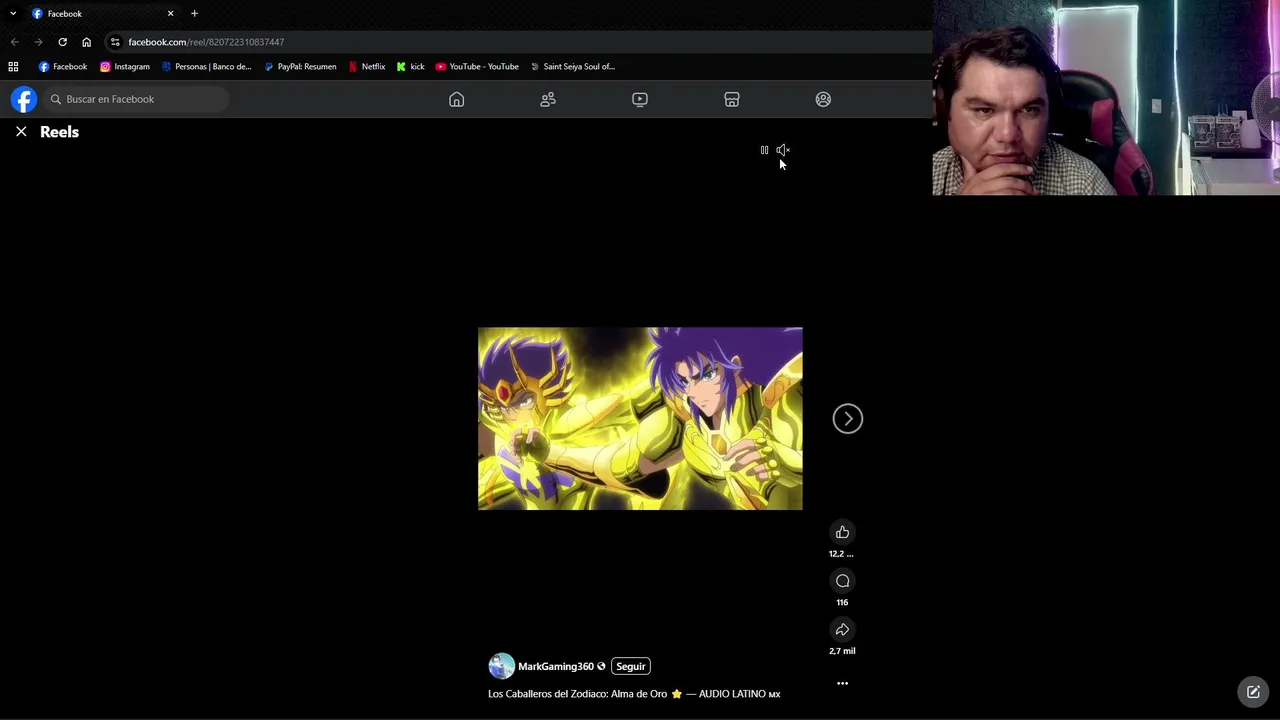
Task: Open the reel more options menu
Action: 842,683
